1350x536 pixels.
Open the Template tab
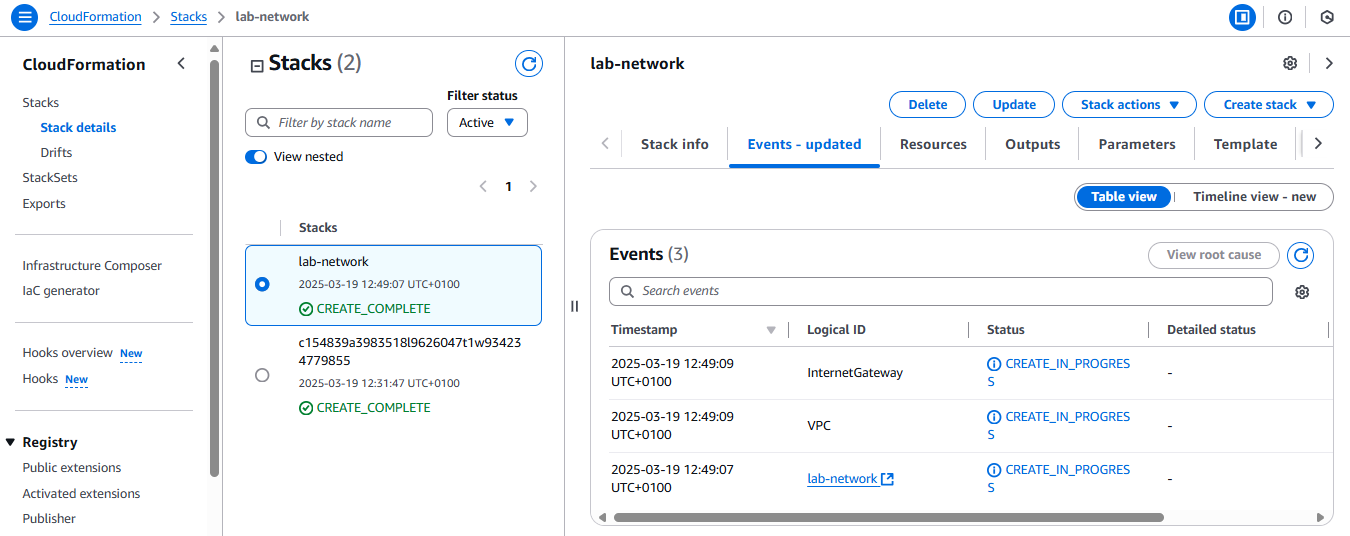coord(1245,144)
